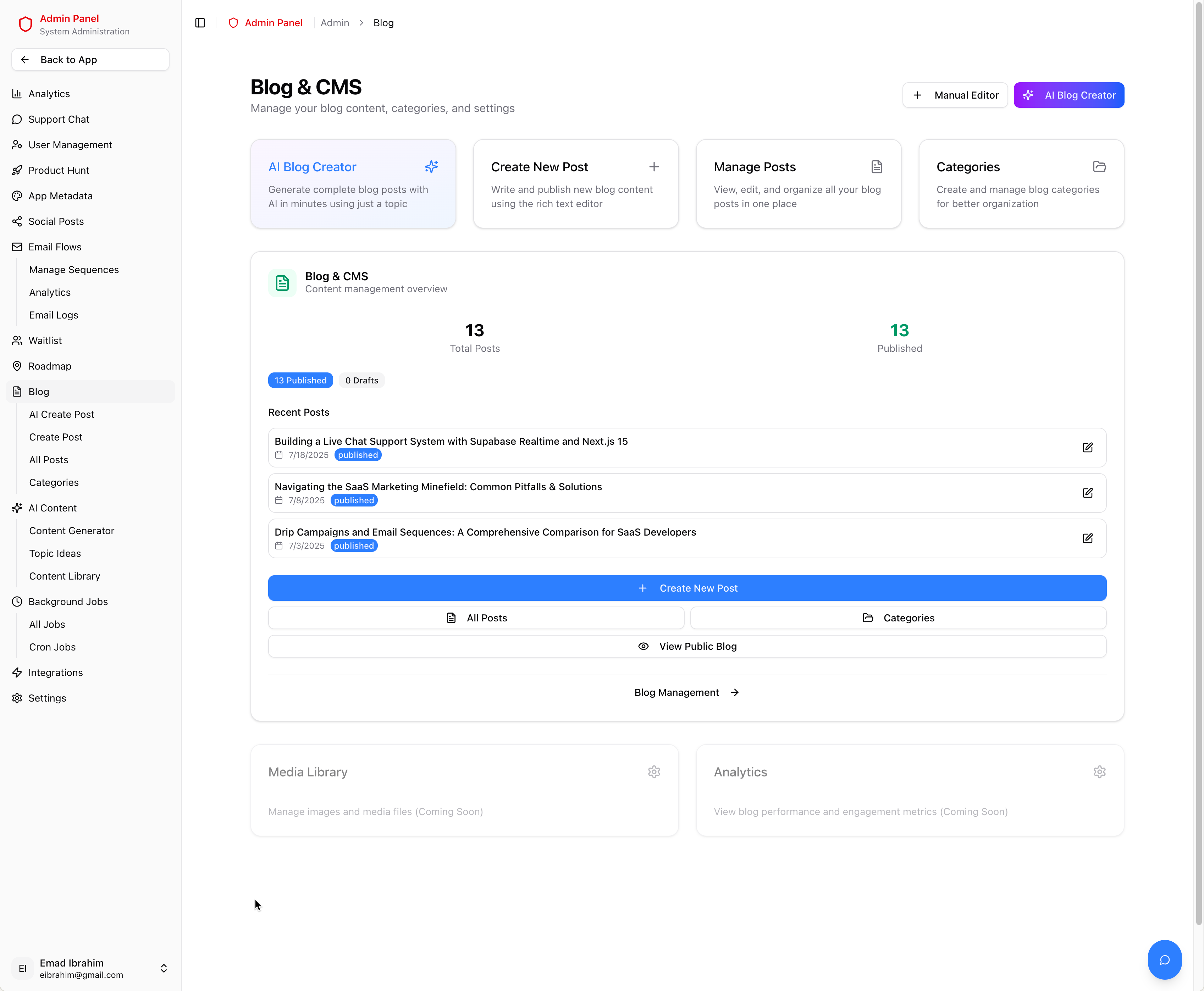Image resolution: width=1204 pixels, height=991 pixels.
Task: Open the Media Library settings gear
Action: click(654, 772)
